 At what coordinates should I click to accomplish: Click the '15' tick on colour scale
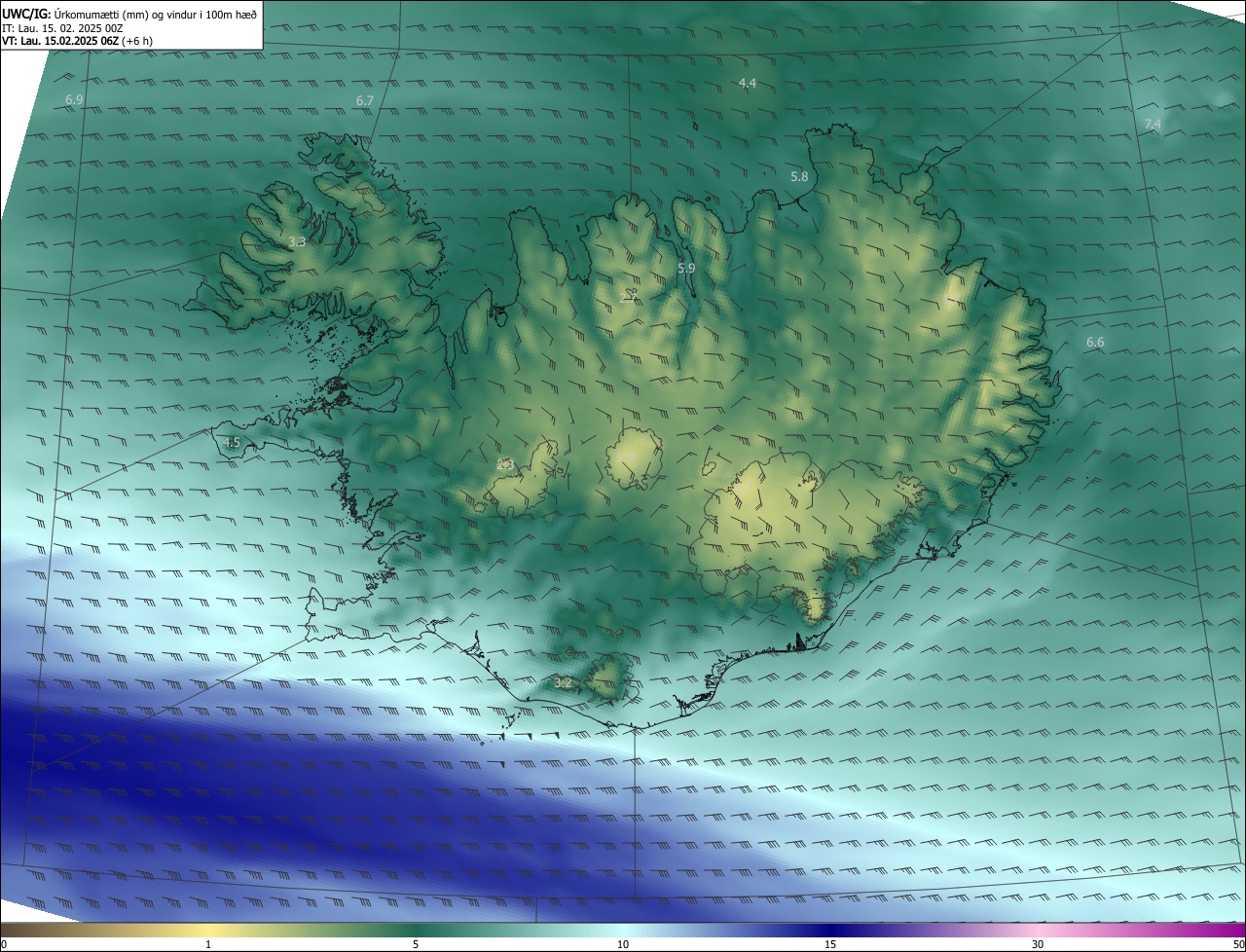point(830,944)
